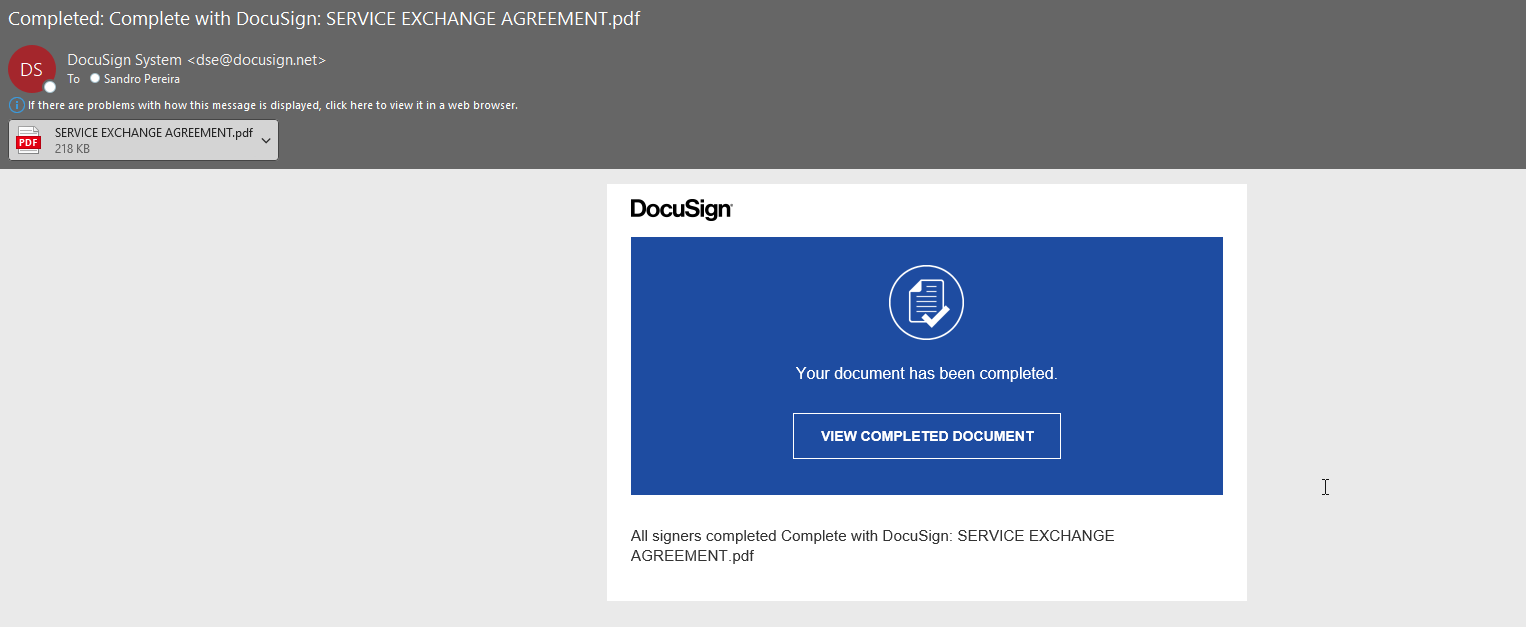Click the empty gray area left of the email
This screenshot has height=627, width=1526.
[300, 400]
